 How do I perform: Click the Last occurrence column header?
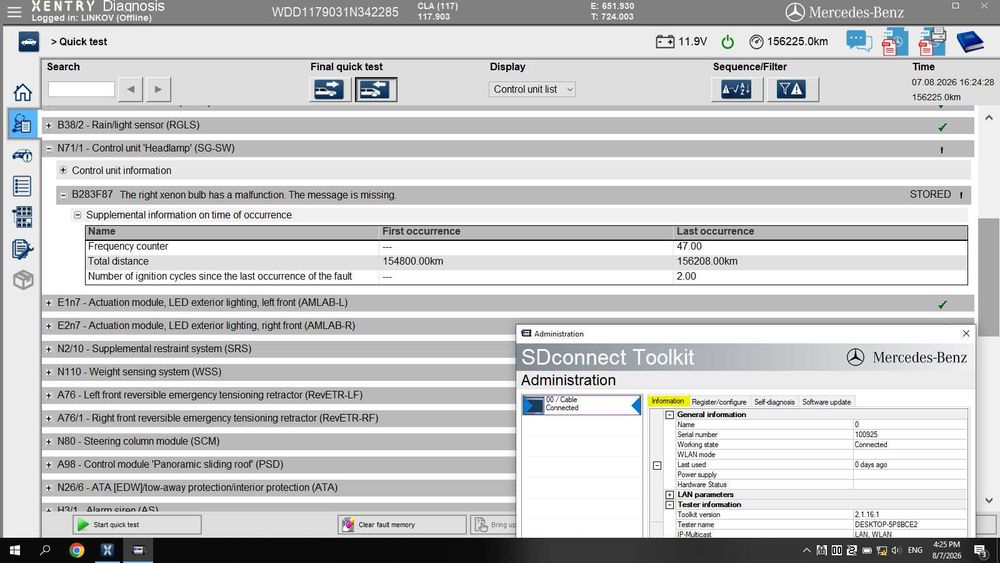click(820, 231)
